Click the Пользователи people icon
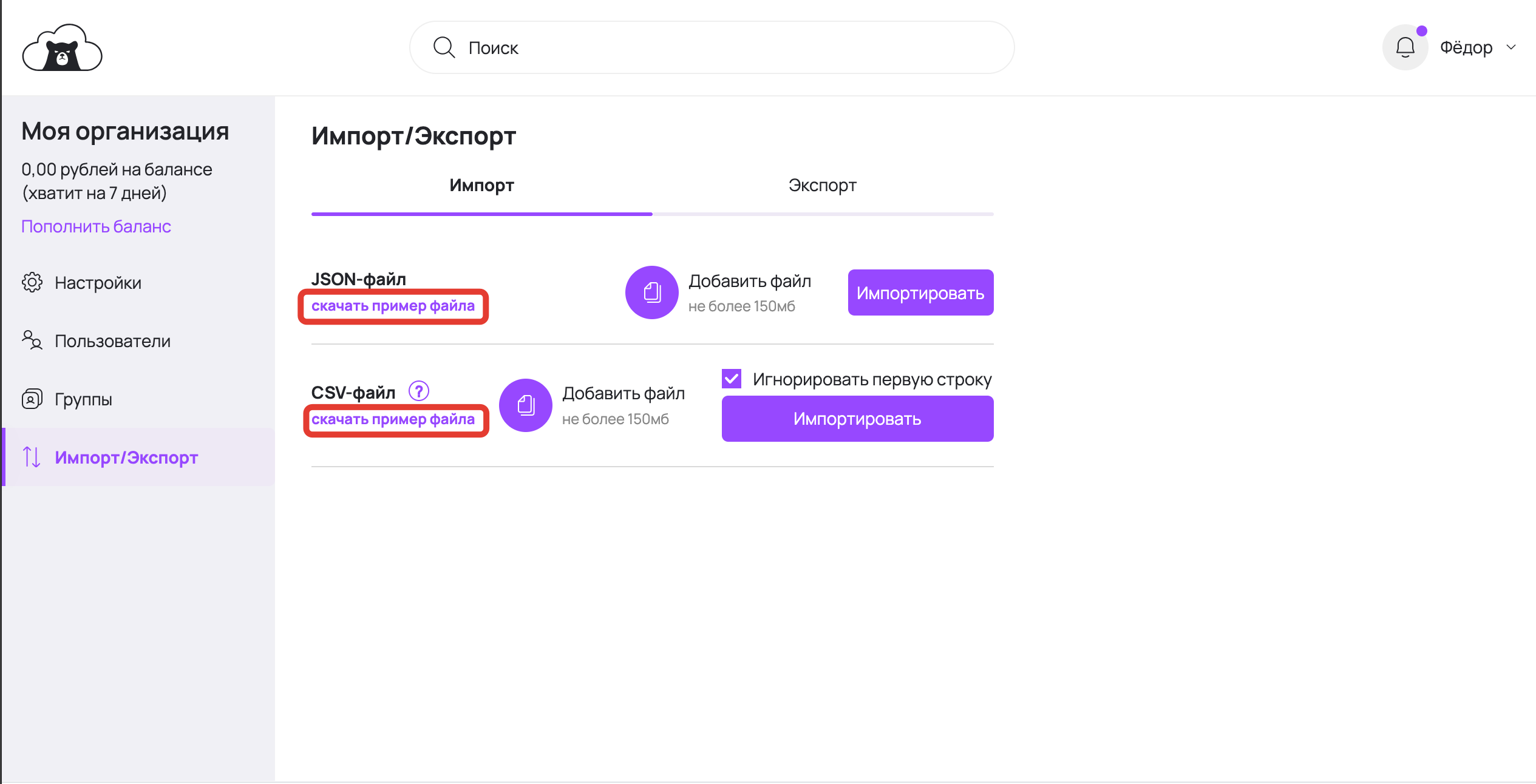 (x=32, y=340)
